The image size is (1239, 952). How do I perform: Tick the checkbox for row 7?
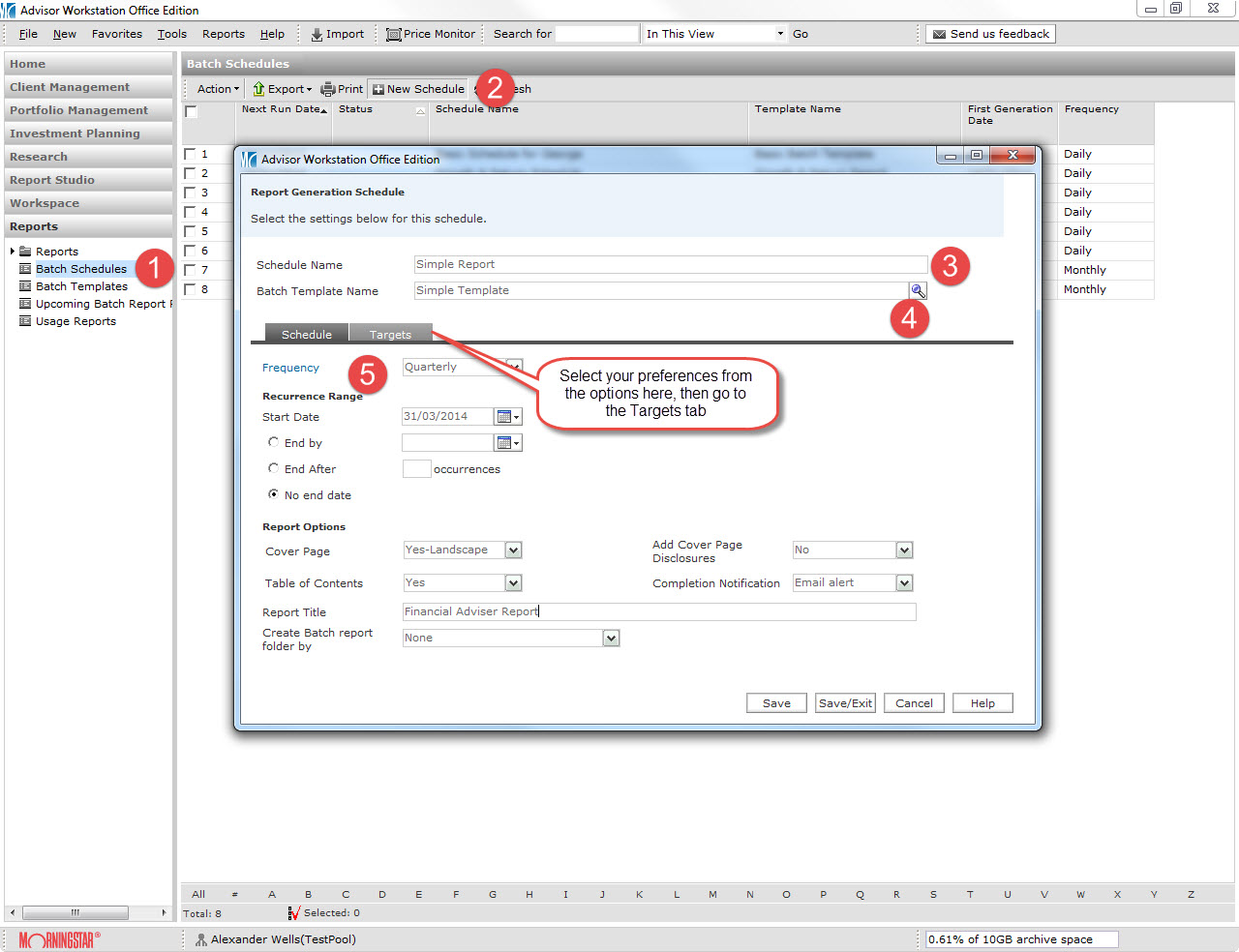pyautogui.click(x=191, y=270)
